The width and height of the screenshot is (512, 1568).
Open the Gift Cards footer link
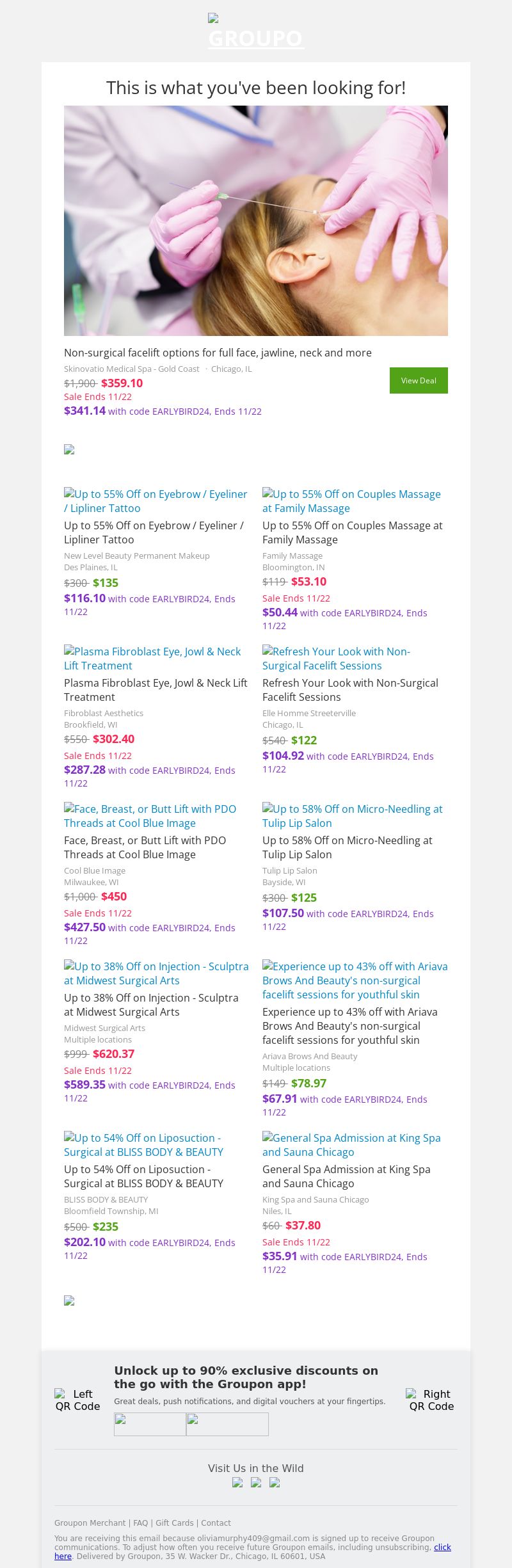[x=175, y=1523]
